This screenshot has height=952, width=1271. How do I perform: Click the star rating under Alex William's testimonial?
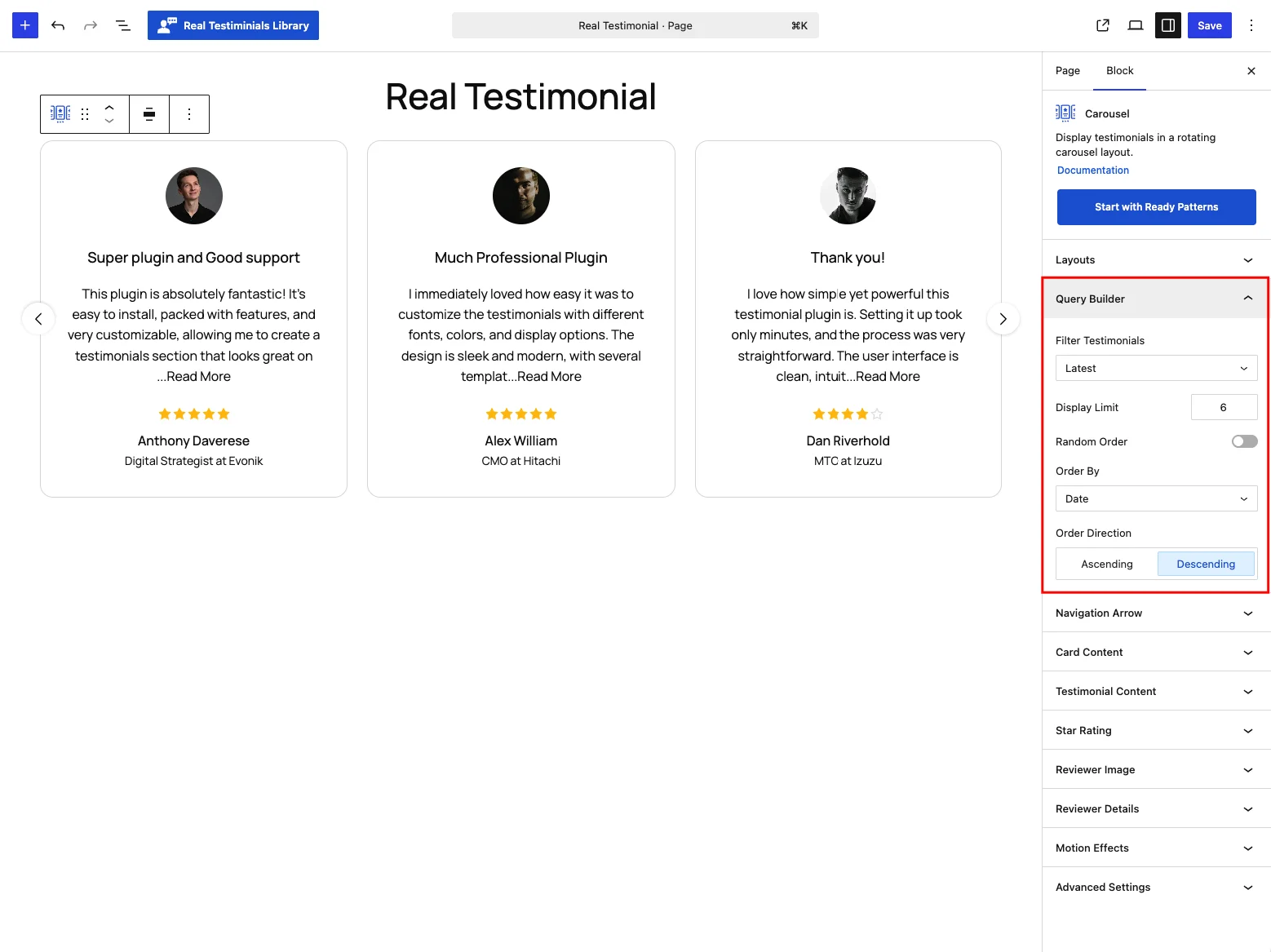521,414
